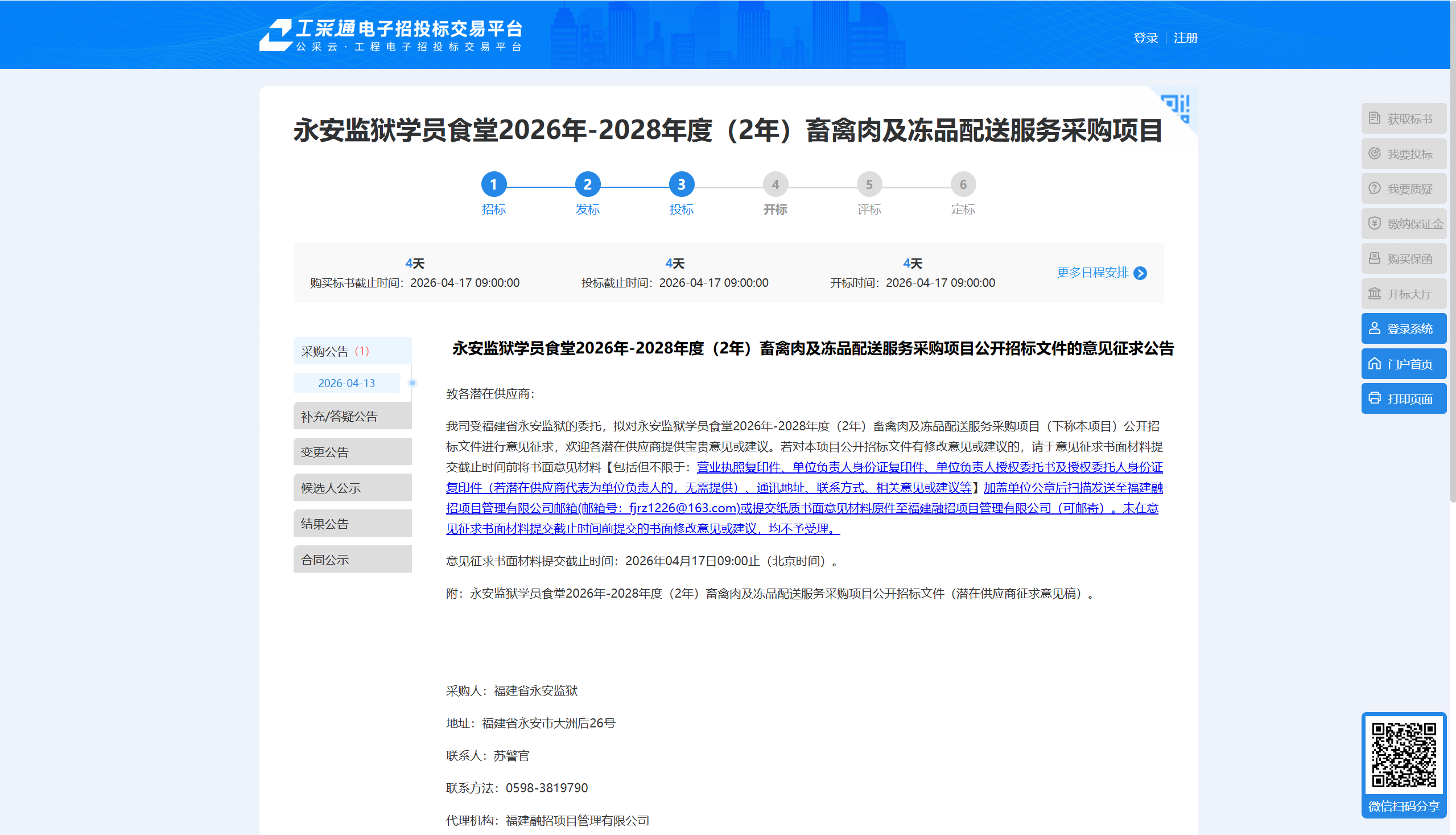Switch to 变更公告 tab
Screen dimensions: 1456x835
352,451
